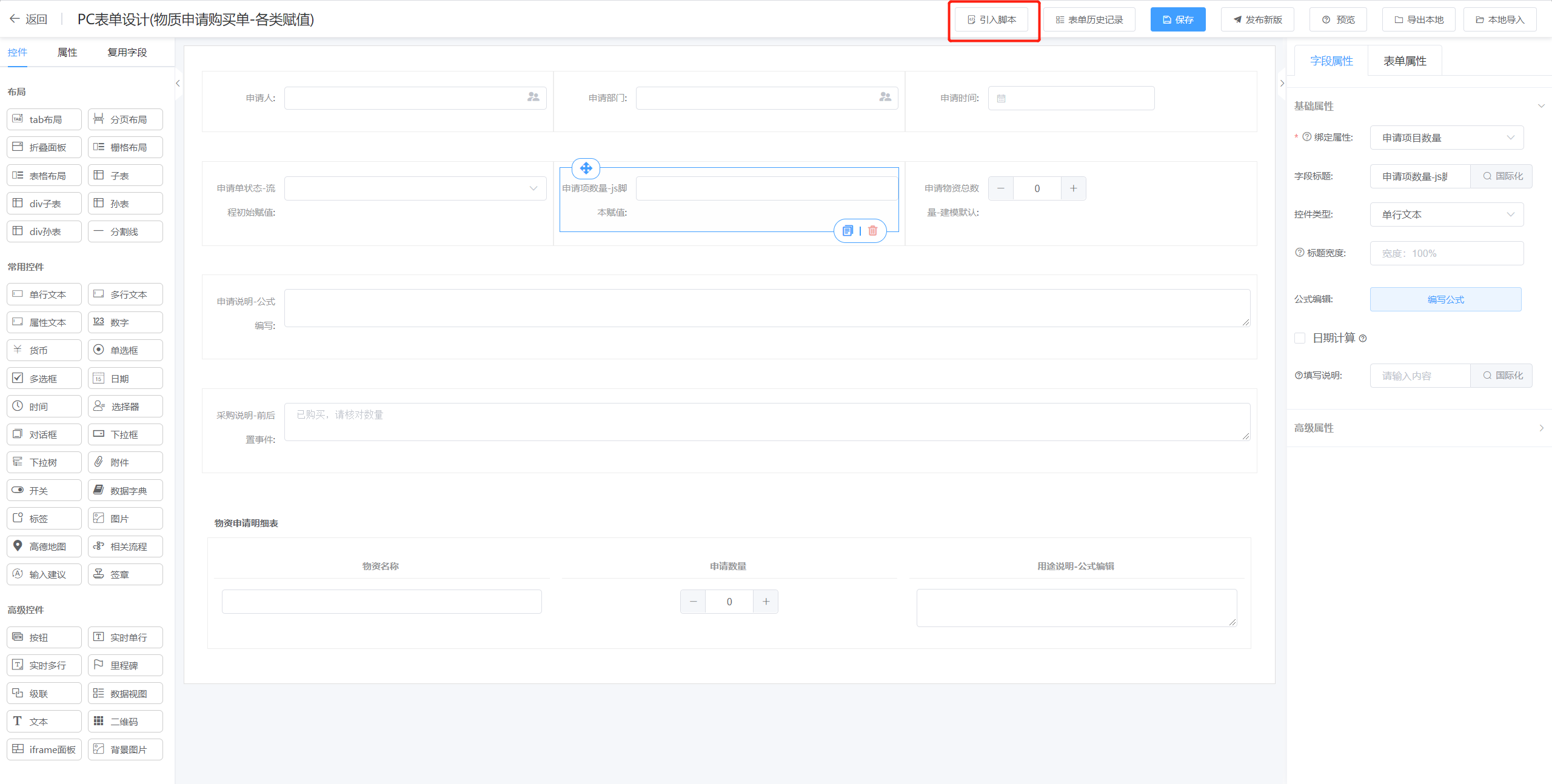The width and height of the screenshot is (1552, 784).
Task: Open the 申请单状态 dropdown on canvas
Action: click(x=415, y=188)
